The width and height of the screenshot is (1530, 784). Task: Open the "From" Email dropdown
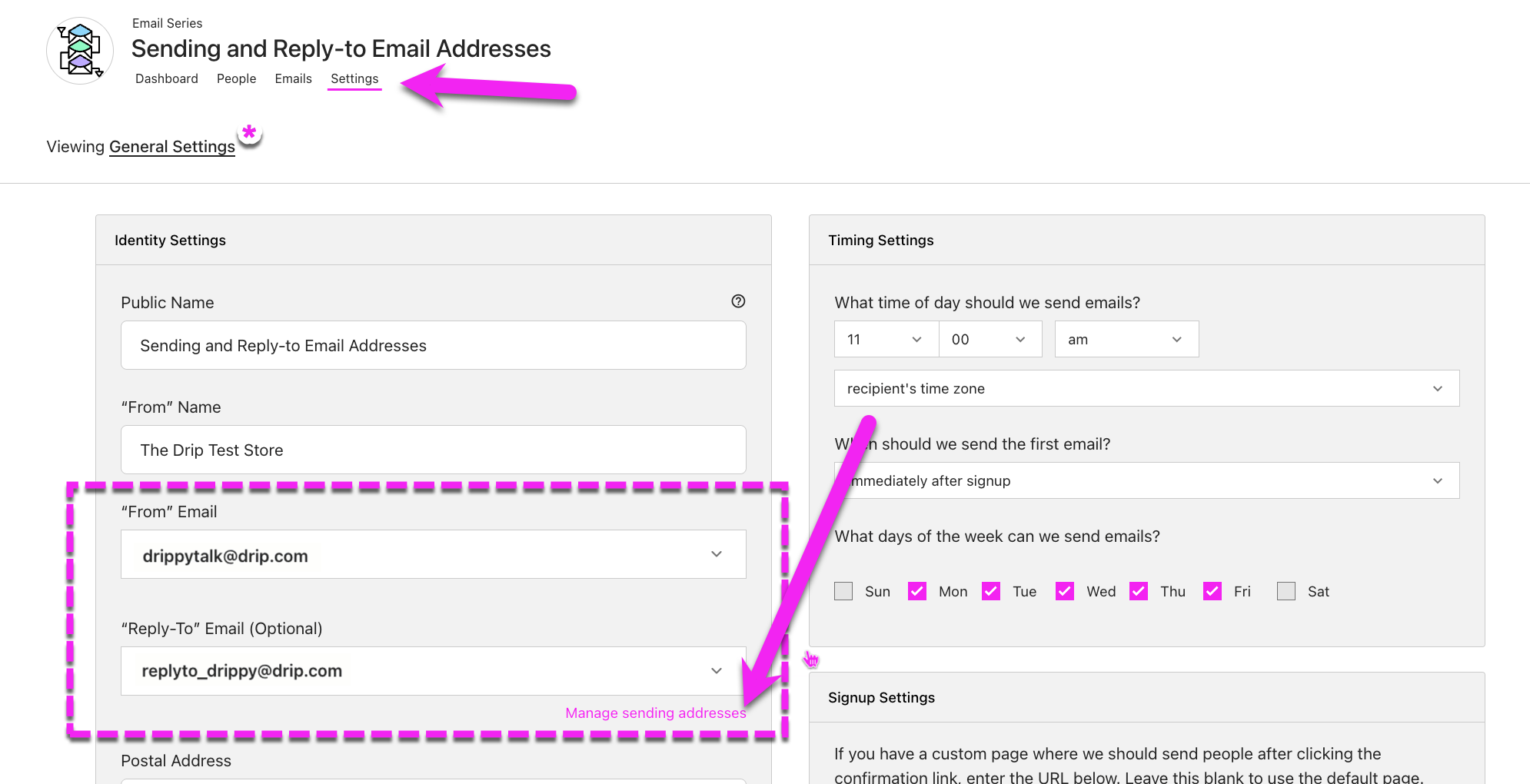click(434, 554)
